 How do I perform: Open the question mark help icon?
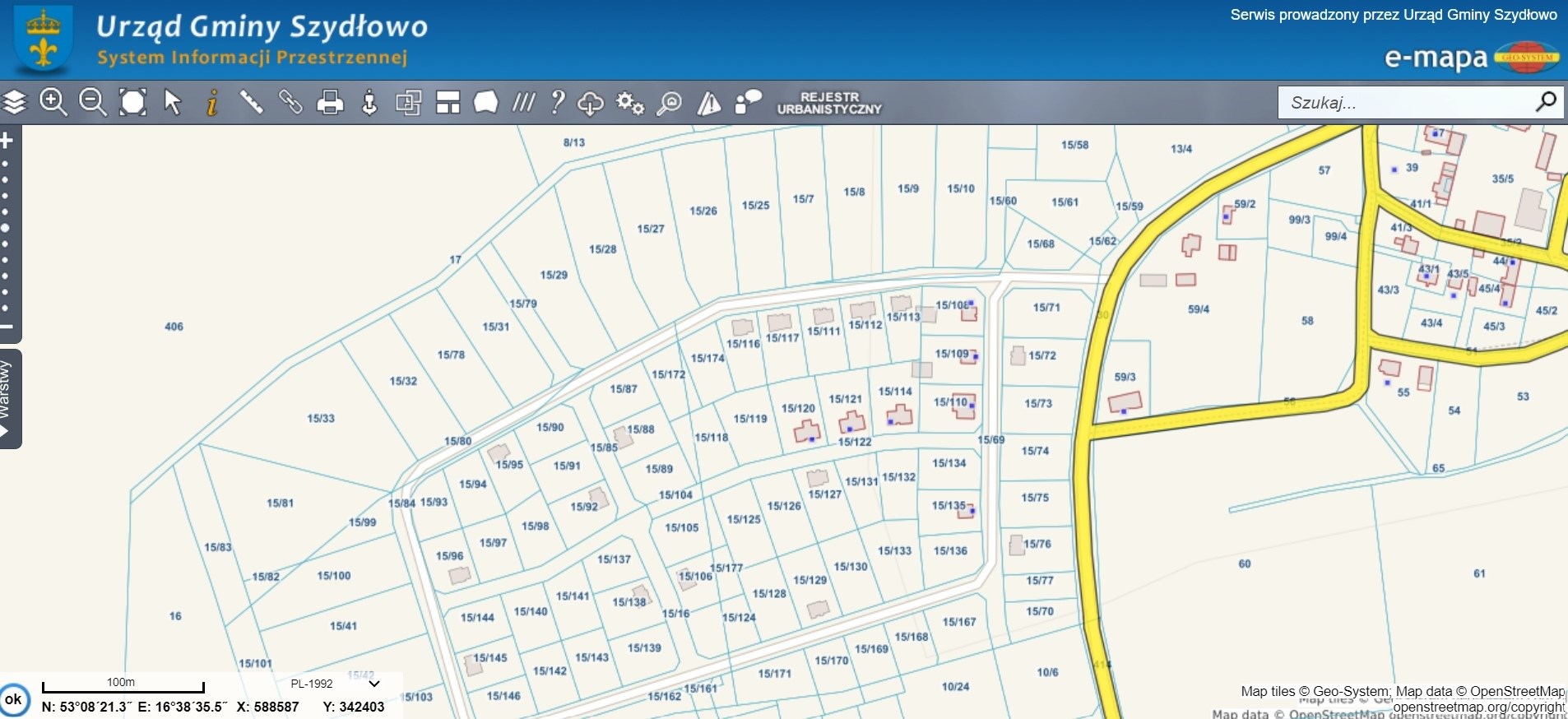(558, 103)
